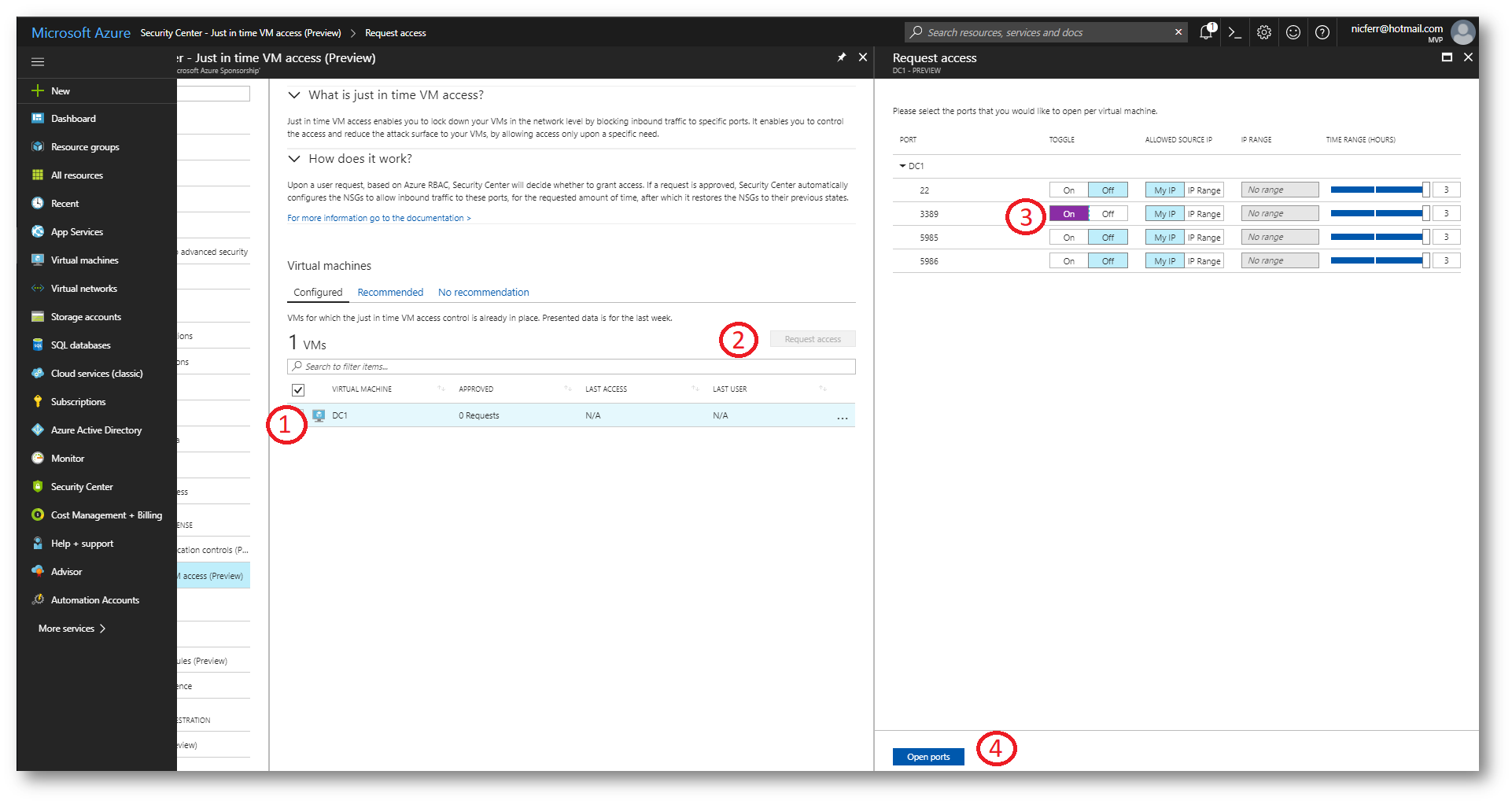Click Request access button
This screenshot has height=804, width=1512.
click(x=813, y=340)
